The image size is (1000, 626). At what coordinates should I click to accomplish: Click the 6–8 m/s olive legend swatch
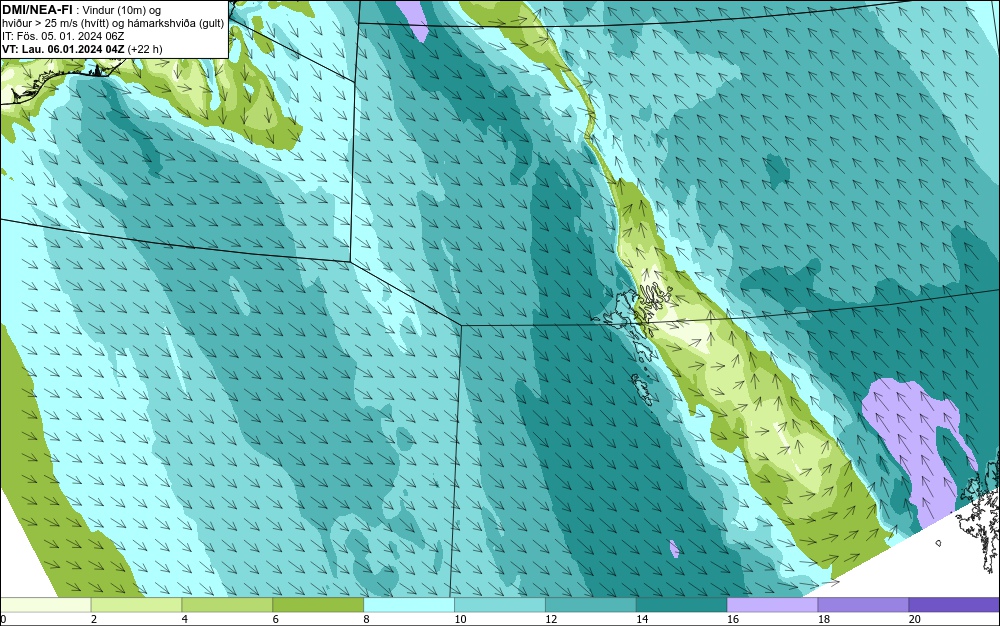pyautogui.click(x=318, y=604)
